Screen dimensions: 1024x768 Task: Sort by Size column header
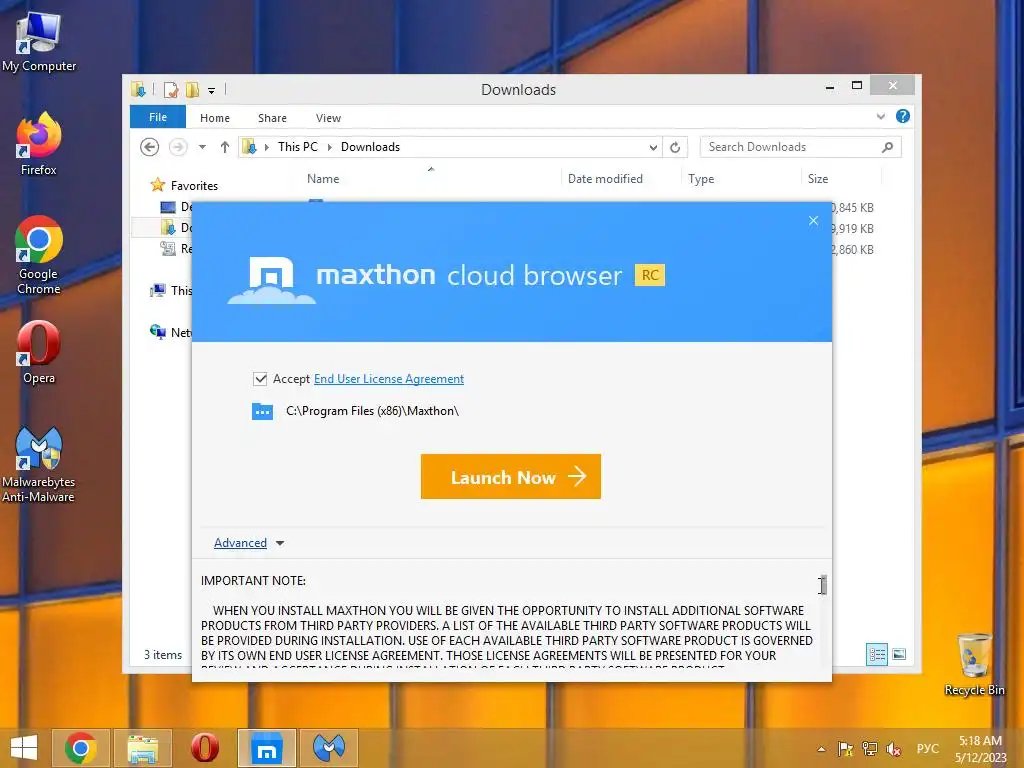(818, 179)
